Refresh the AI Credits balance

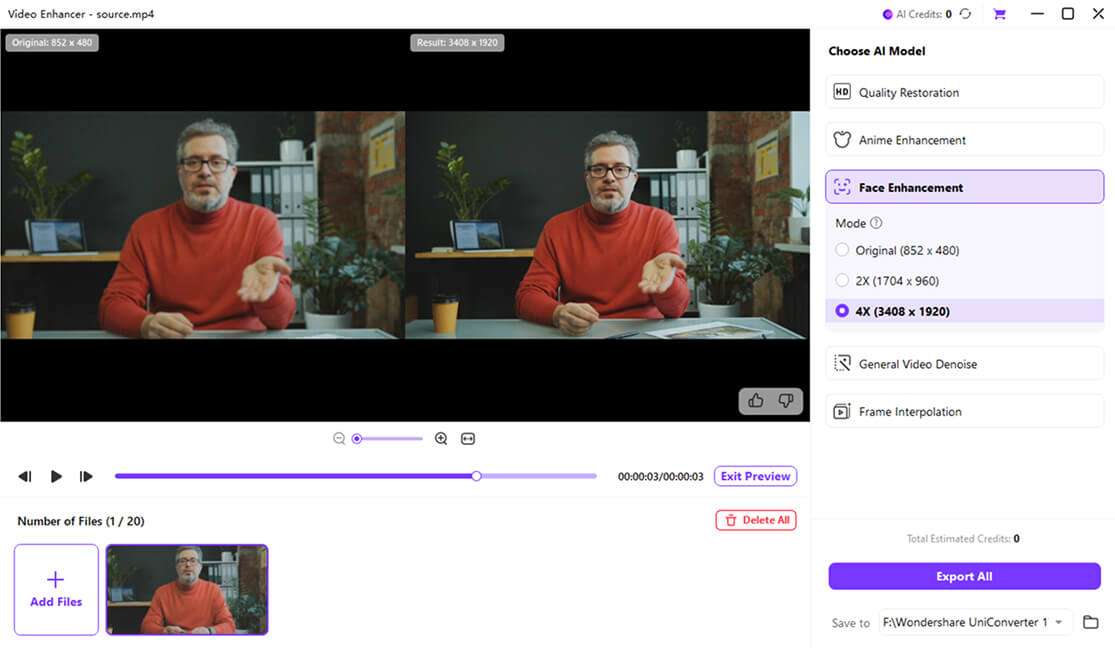point(962,14)
